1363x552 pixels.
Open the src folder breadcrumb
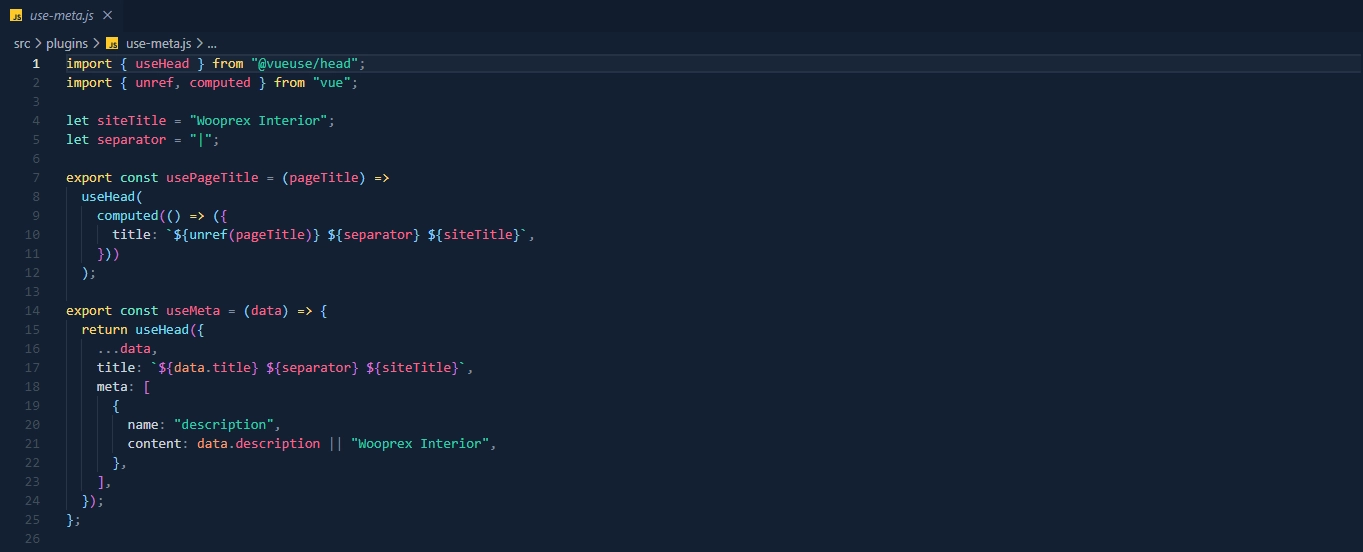coord(22,44)
